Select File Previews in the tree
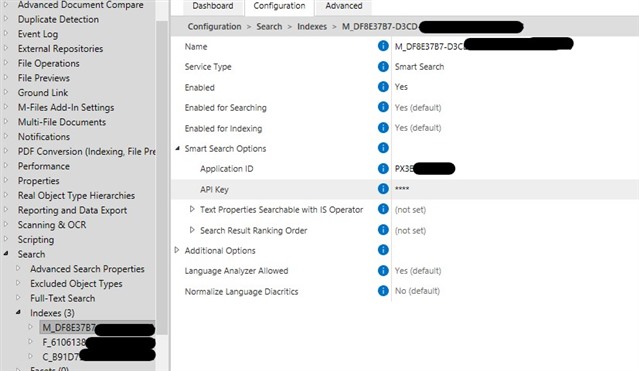The height and width of the screenshot is (371, 639). coord(44,78)
